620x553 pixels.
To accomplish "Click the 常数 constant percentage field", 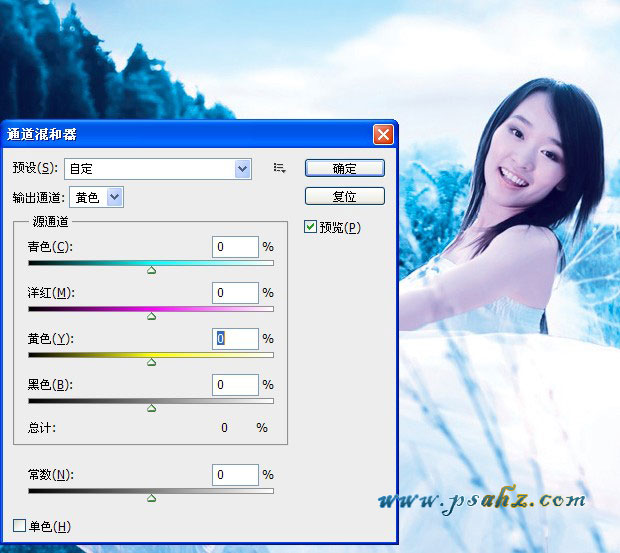I will click(235, 474).
